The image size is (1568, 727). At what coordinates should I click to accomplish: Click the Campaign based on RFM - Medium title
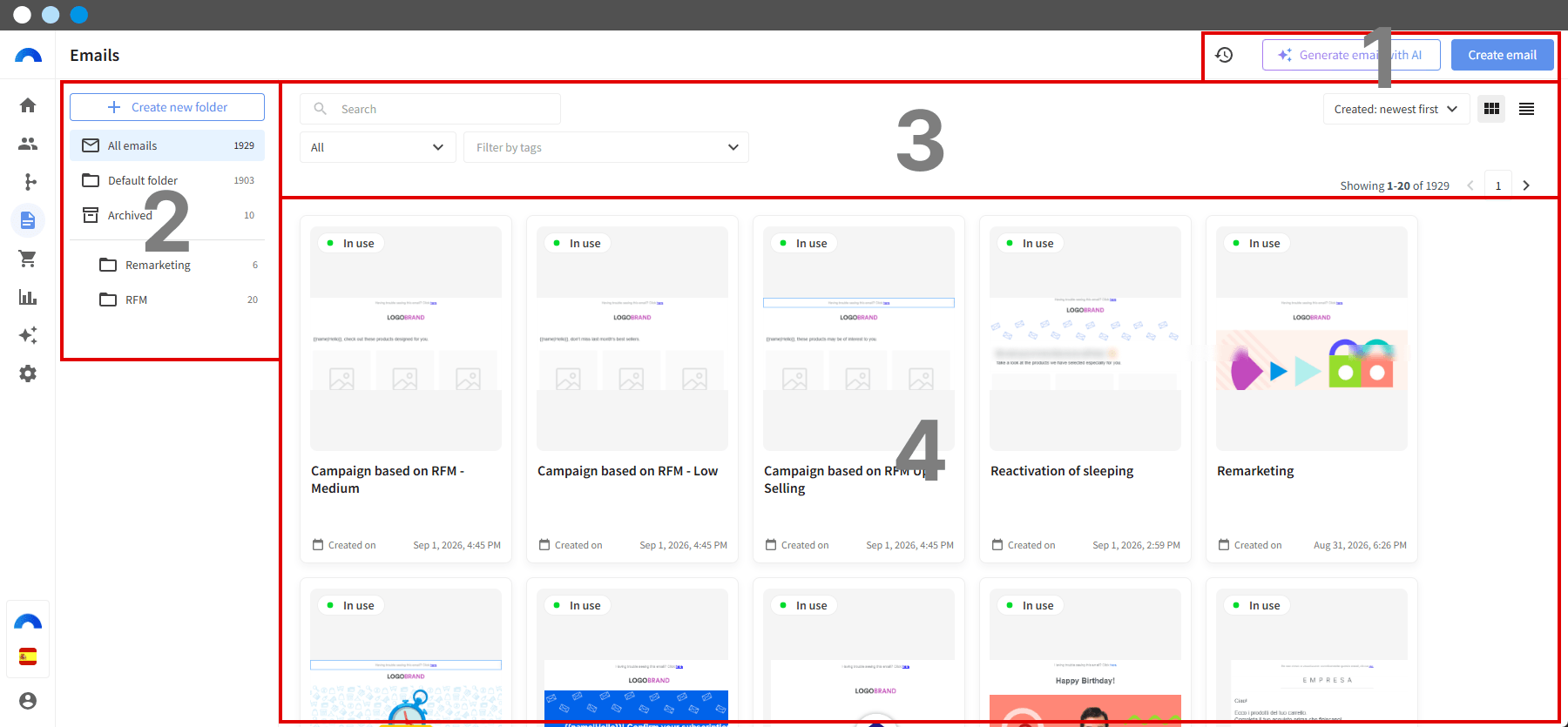pyautogui.click(x=388, y=480)
